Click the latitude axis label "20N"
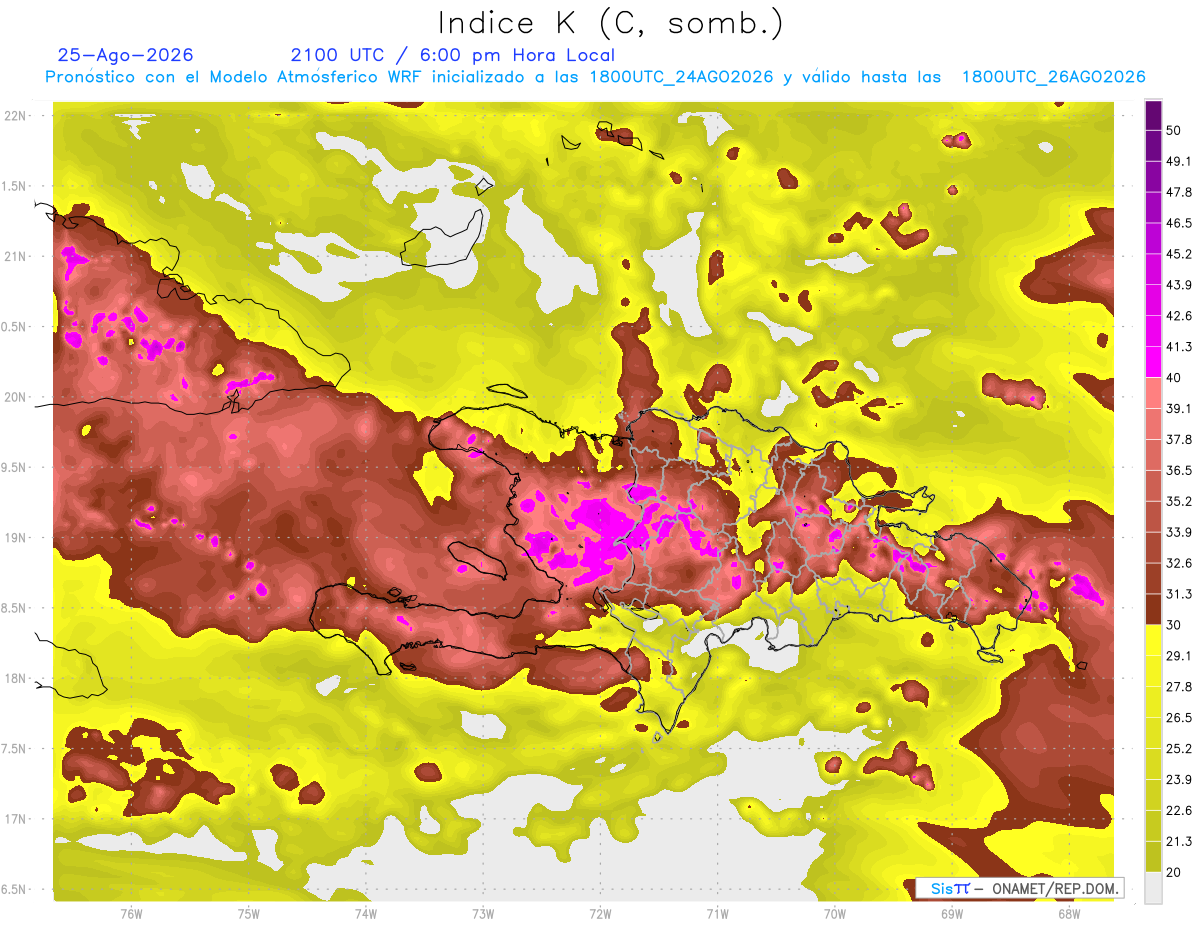 coord(17,398)
